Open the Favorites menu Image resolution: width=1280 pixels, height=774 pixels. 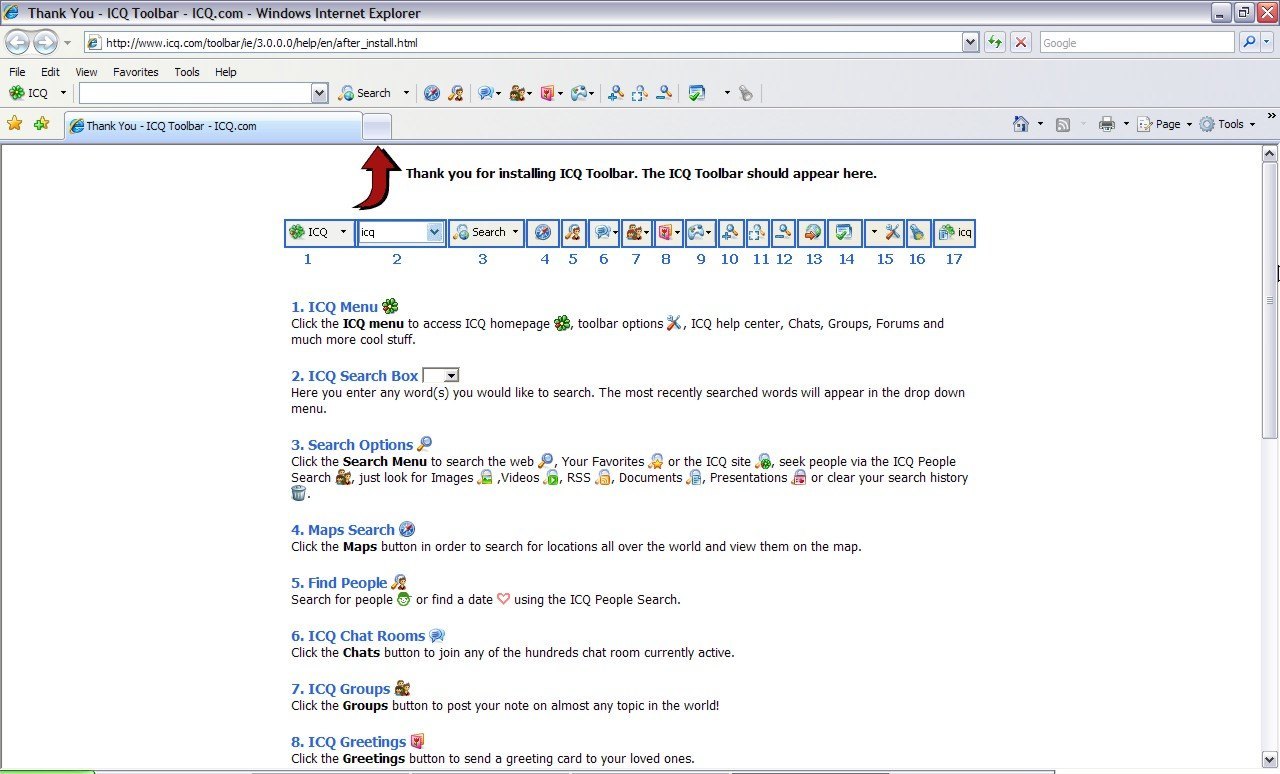pyautogui.click(x=135, y=72)
